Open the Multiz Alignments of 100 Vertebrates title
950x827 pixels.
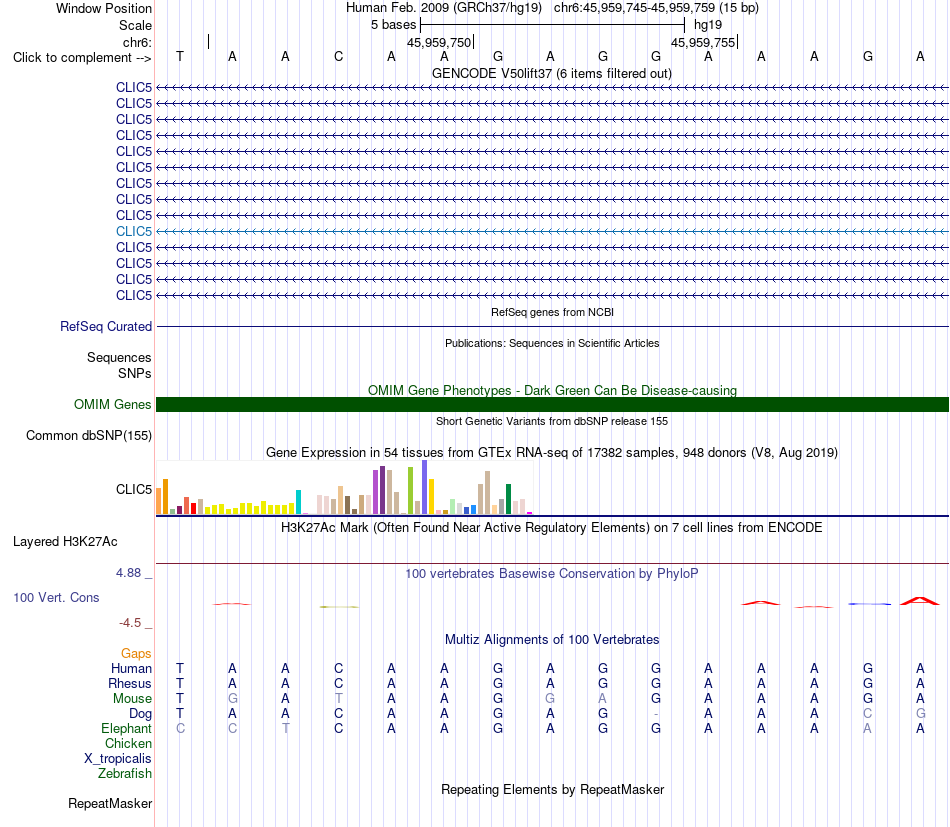click(x=552, y=640)
